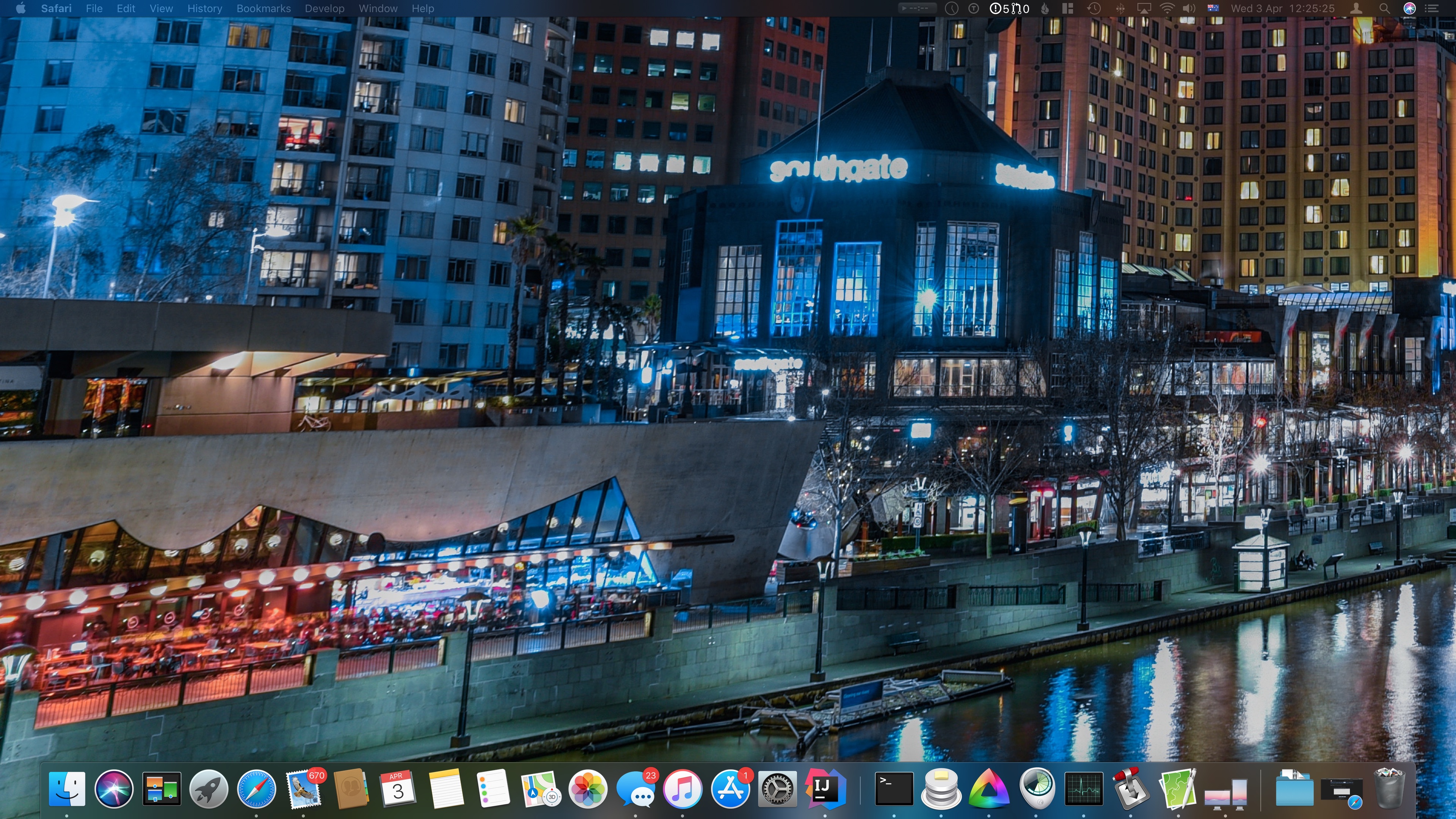Screen dimensions: 1456x819
Task: Open the Australian flag input menu
Action: (1213, 8)
